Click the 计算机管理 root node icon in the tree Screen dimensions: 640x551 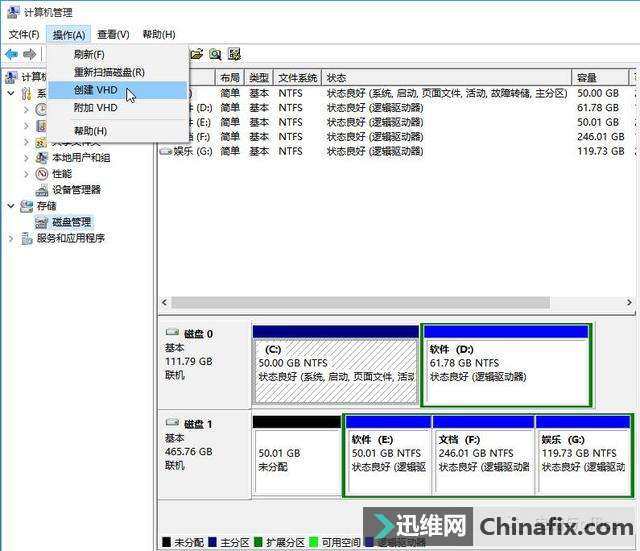click(12, 77)
